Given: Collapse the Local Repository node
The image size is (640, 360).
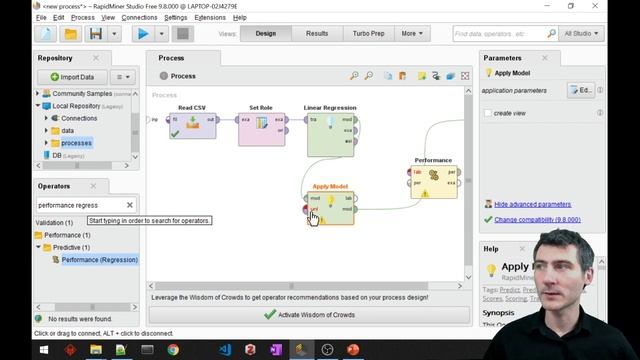Looking at the screenshot, I should (38, 106).
